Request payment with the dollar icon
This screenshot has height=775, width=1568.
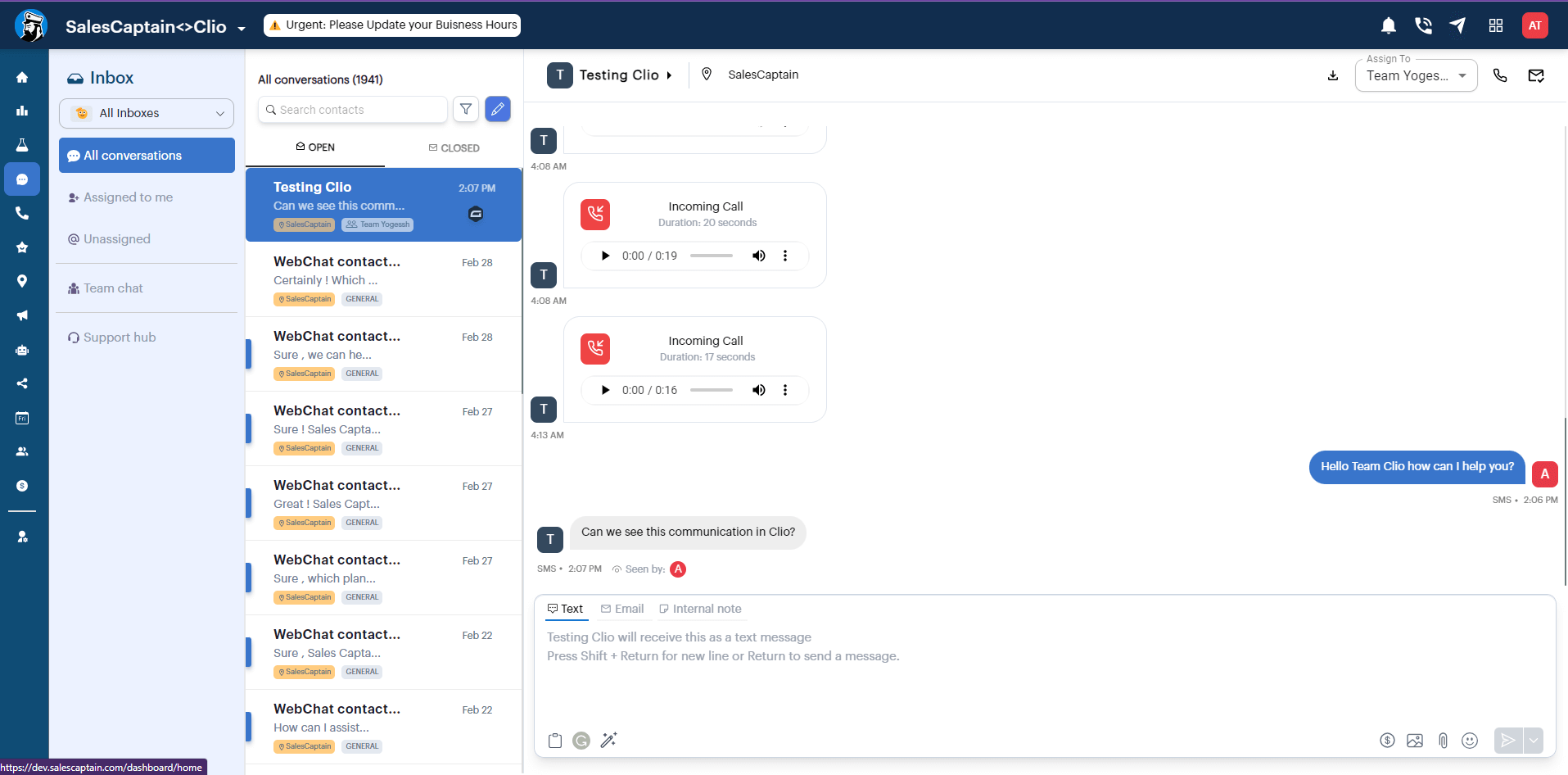(x=1387, y=741)
